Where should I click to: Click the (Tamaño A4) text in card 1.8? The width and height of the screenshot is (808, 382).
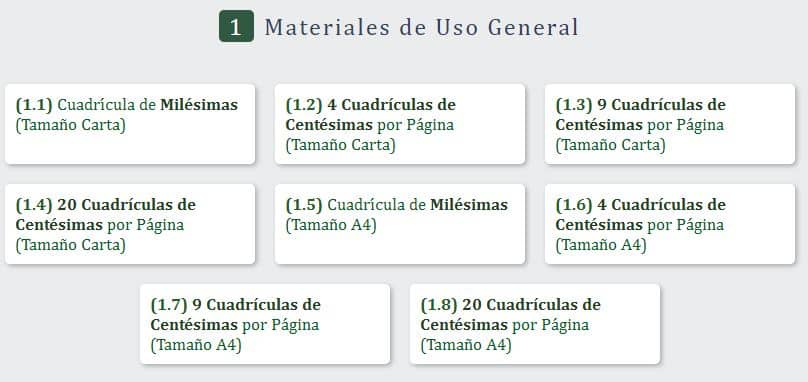466,345
